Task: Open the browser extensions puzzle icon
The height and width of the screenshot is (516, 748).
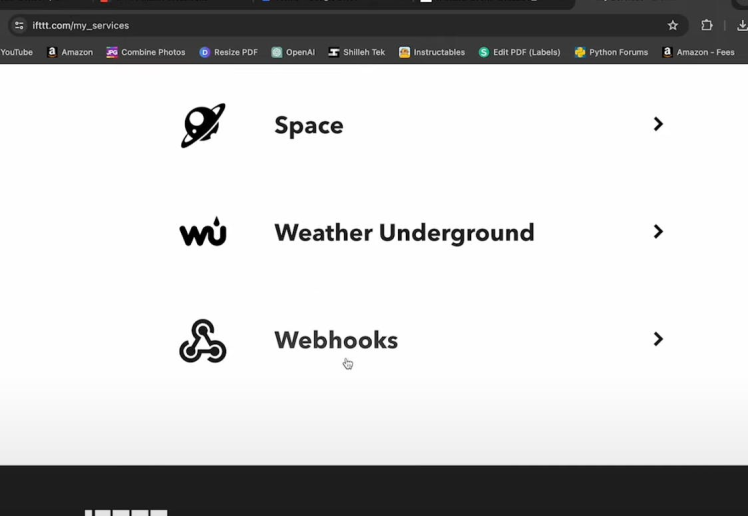Action: point(706,25)
